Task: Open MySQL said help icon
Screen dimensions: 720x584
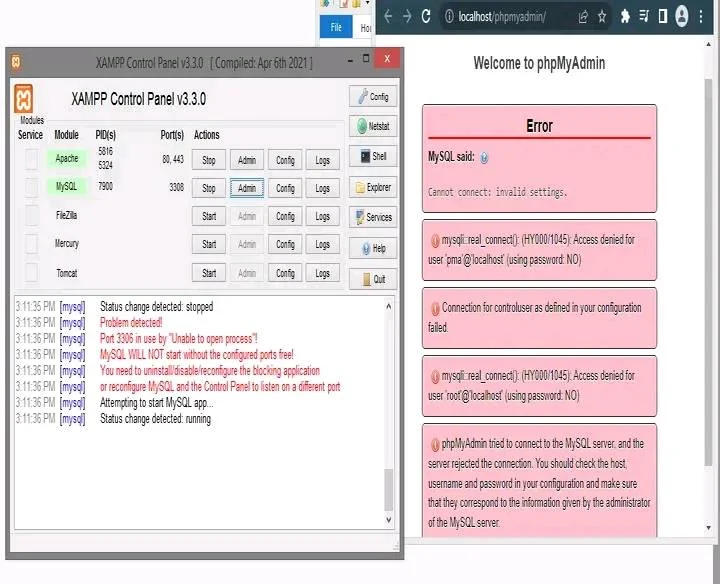Action: click(x=484, y=158)
